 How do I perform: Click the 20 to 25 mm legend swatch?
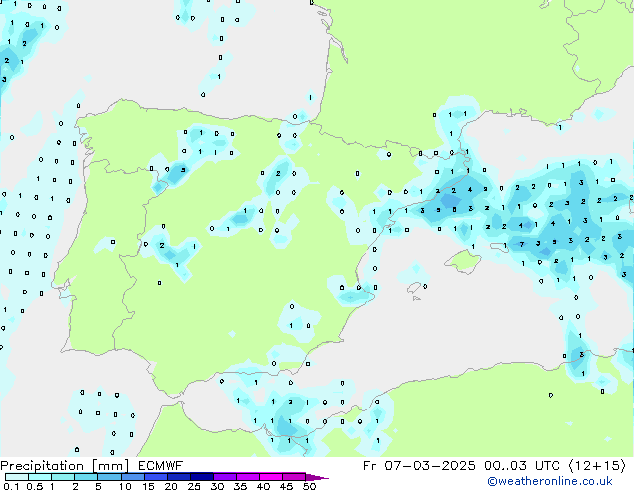tap(179, 477)
